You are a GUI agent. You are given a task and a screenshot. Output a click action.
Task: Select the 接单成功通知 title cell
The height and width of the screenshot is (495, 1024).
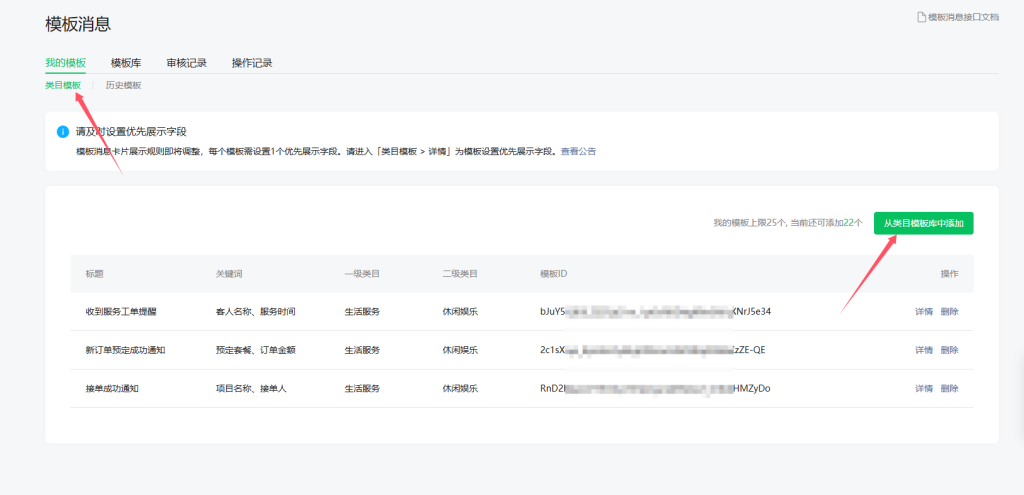(x=112, y=389)
